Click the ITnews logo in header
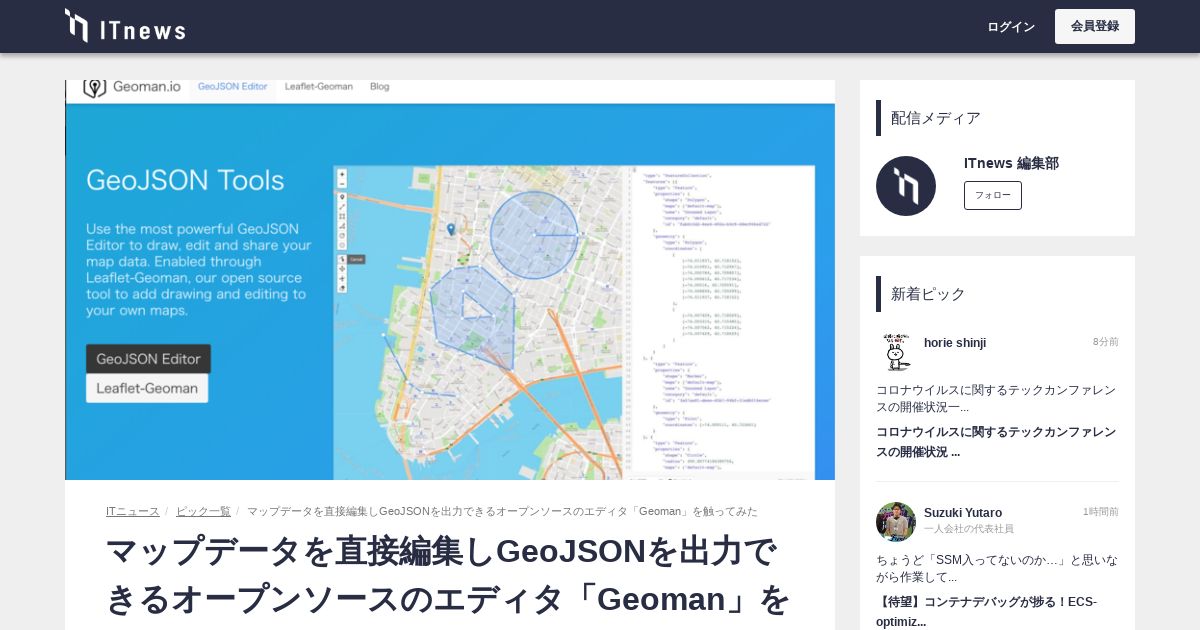This screenshot has height=630, width=1200. tap(125, 26)
